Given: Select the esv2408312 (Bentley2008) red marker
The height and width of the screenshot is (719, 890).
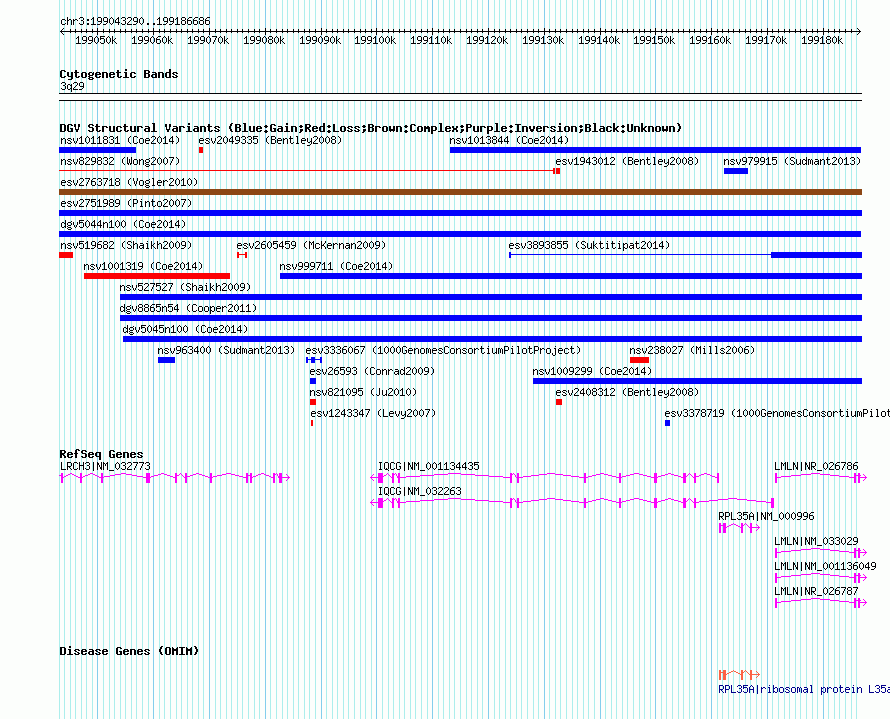Looking at the screenshot, I should point(559,402).
